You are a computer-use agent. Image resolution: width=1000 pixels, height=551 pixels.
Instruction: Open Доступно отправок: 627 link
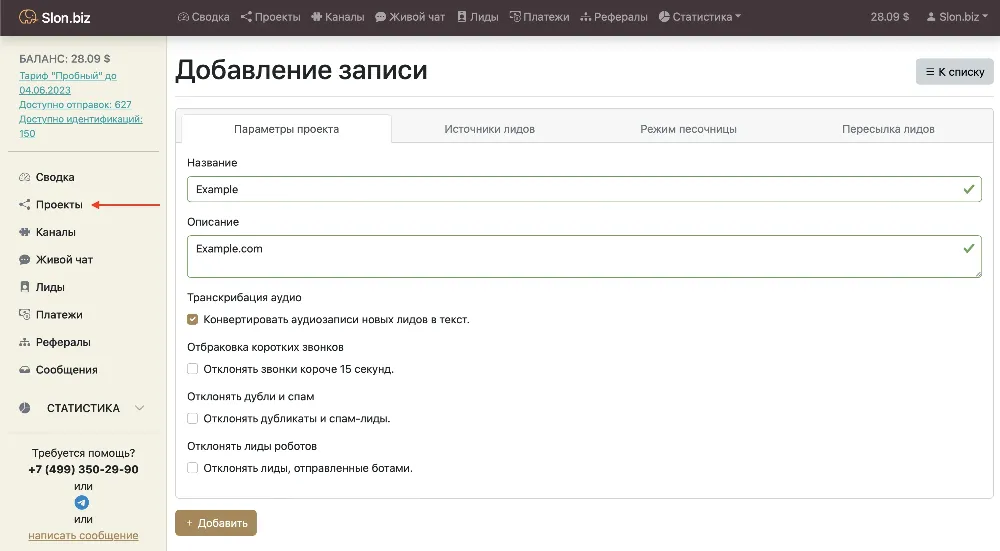[75, 105]
